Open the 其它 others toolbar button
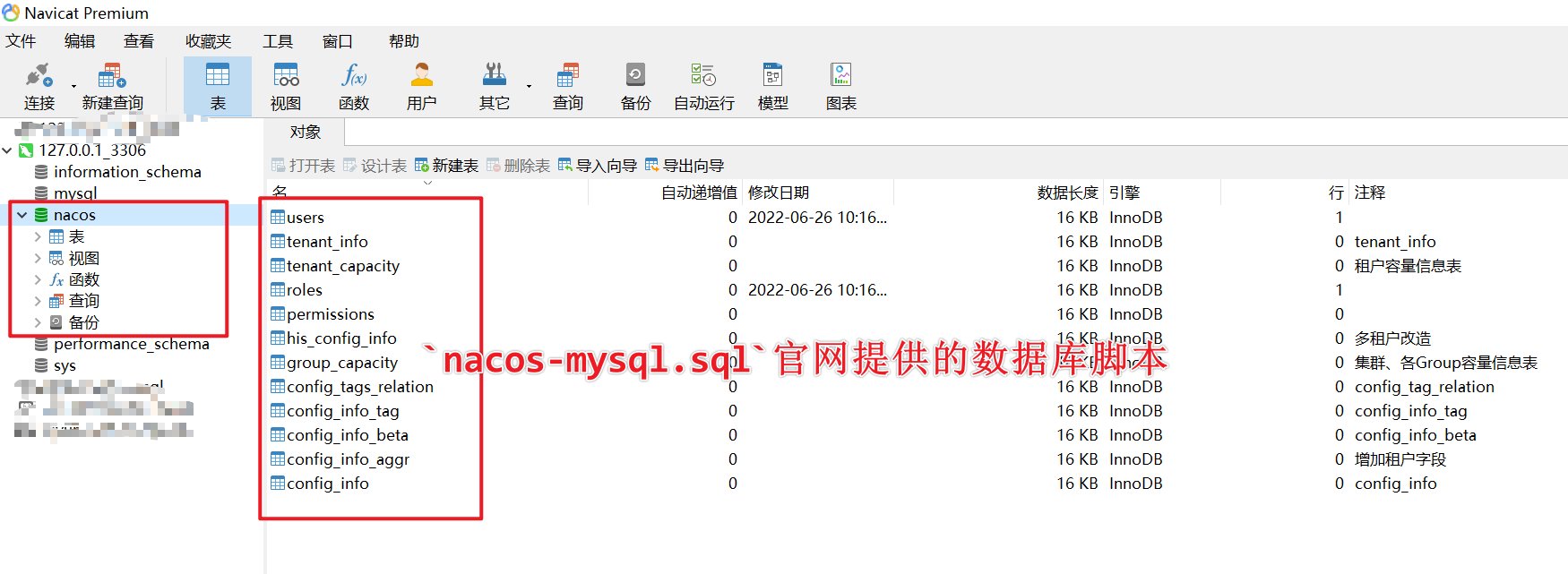Screen dimensions: 1568x574 (x=494, y=87)
